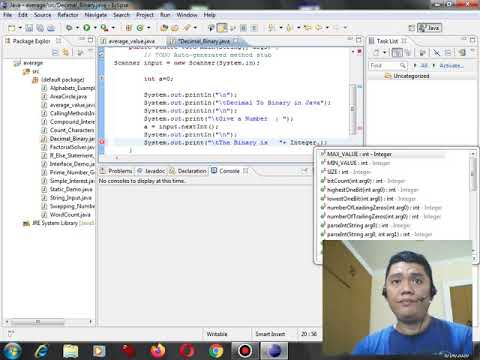The height and width of the screenshot is (360, 480).
Task: Open the File menu
Action: coord(7,15)
